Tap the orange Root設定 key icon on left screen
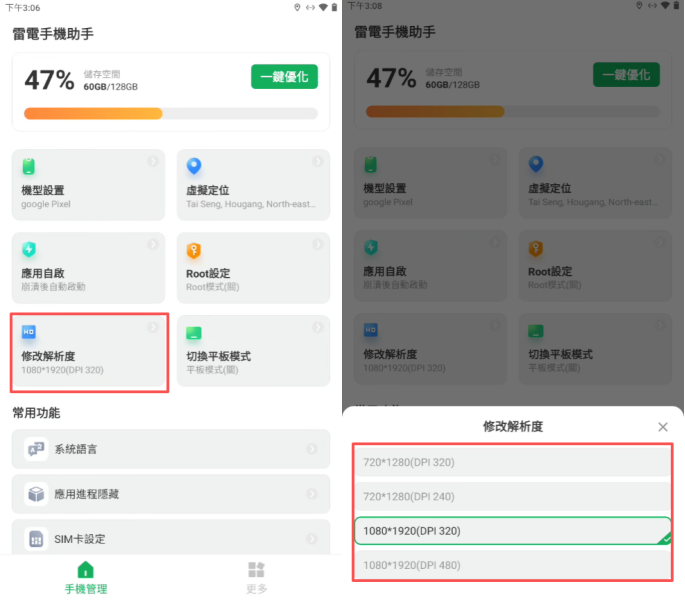 coord(194,249)
